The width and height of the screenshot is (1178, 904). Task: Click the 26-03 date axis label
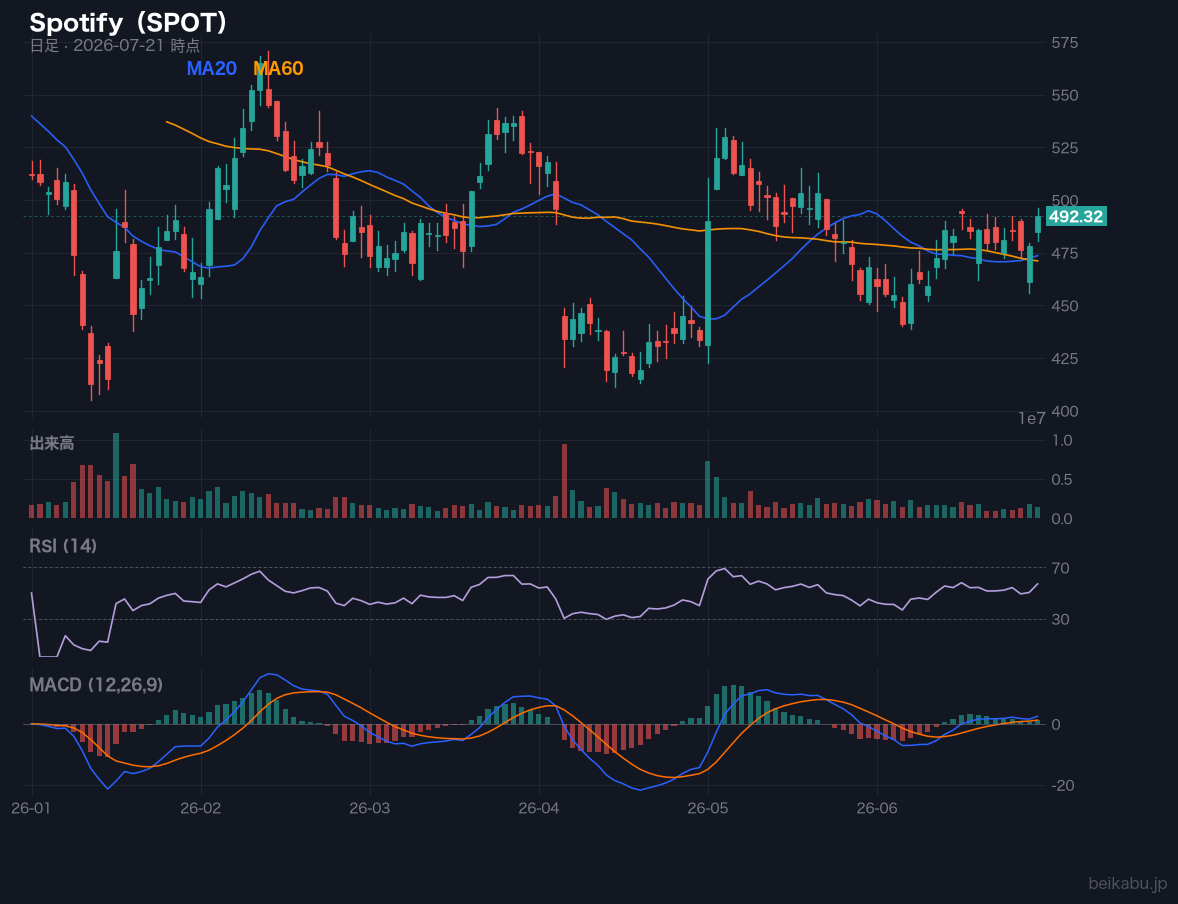(370, 809)
